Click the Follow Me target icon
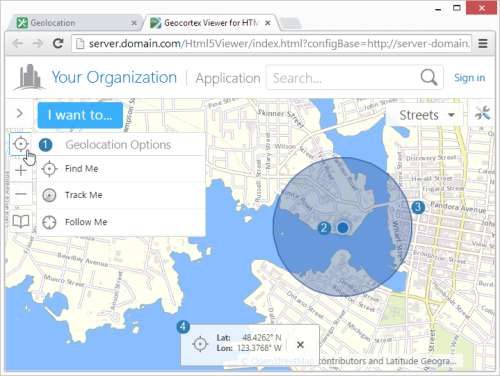Image resolution: width=500 pixels, height=376 pixels. (x=49, y=222)
